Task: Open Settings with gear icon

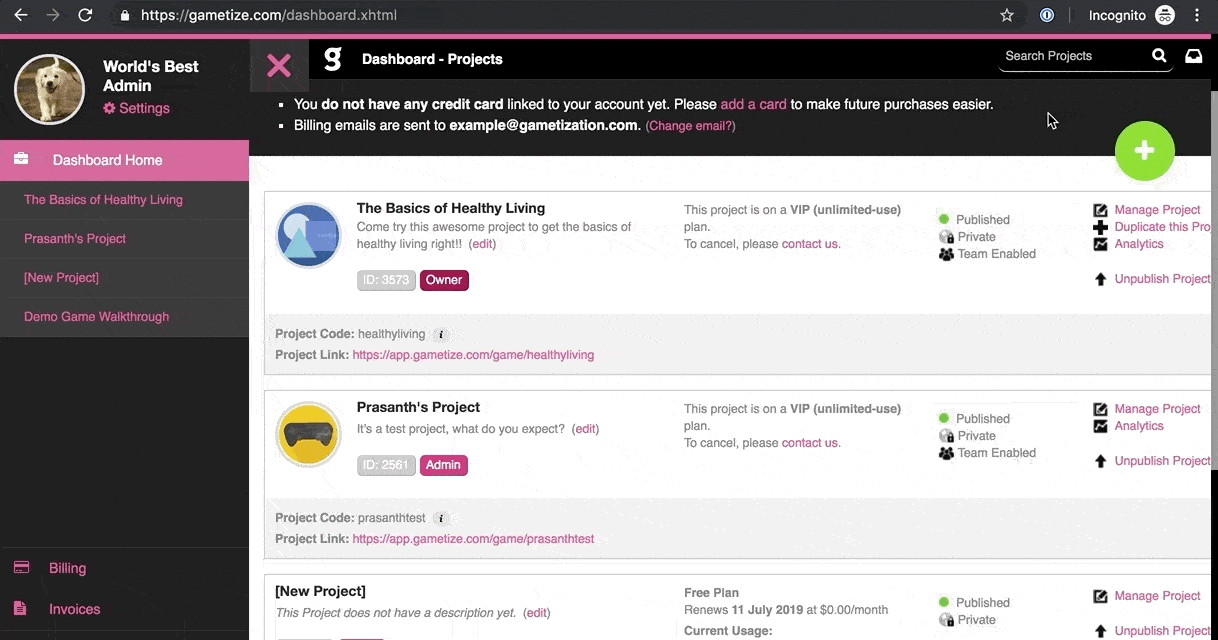Action: pos(136,108)
